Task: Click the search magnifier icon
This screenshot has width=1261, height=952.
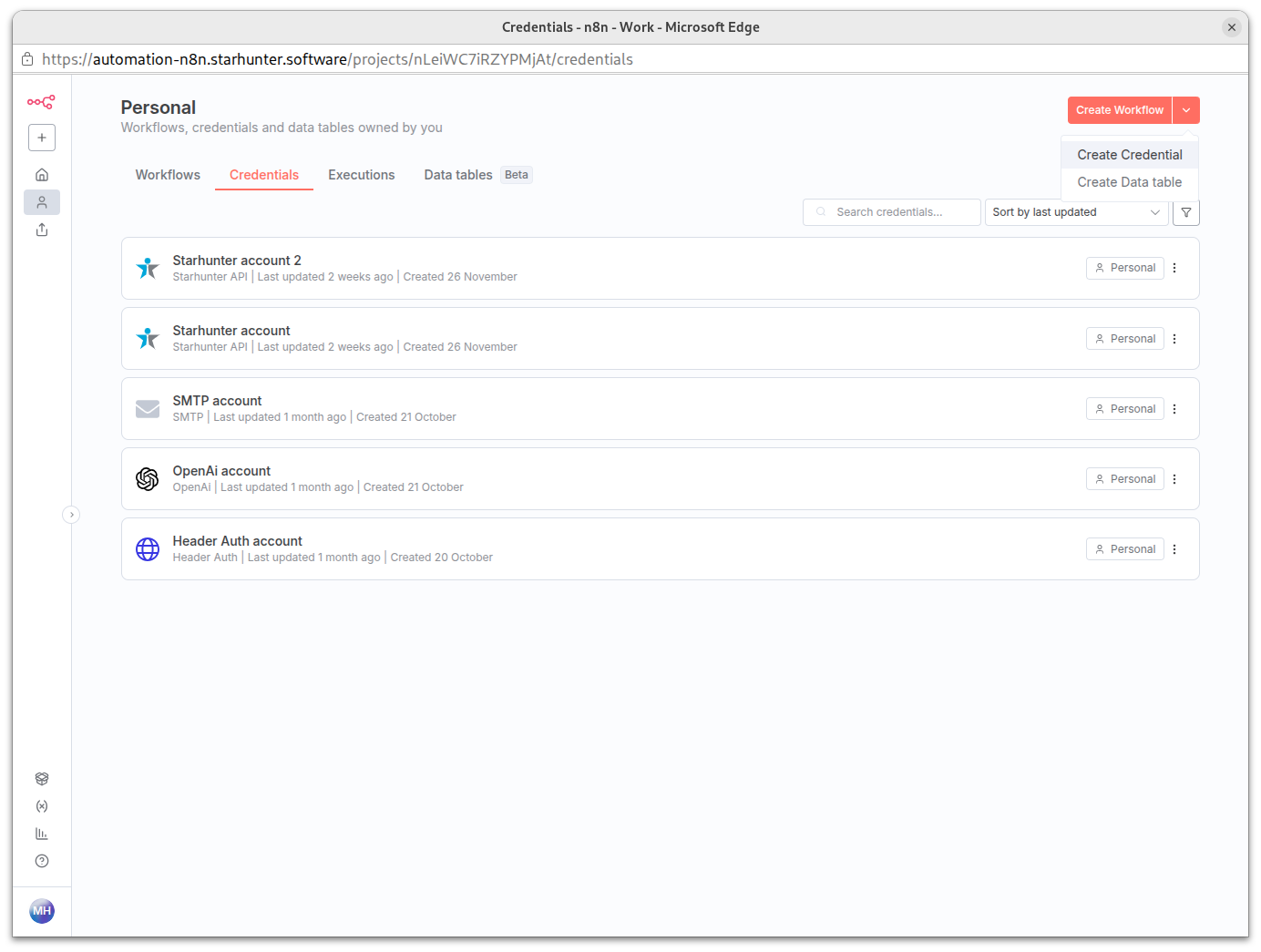Action: point(821,212)
